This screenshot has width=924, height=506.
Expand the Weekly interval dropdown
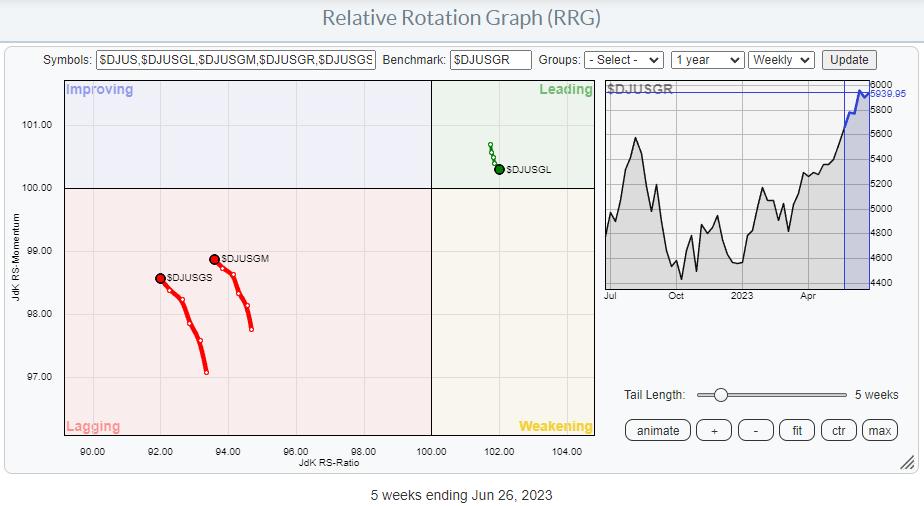click(782, 60)
